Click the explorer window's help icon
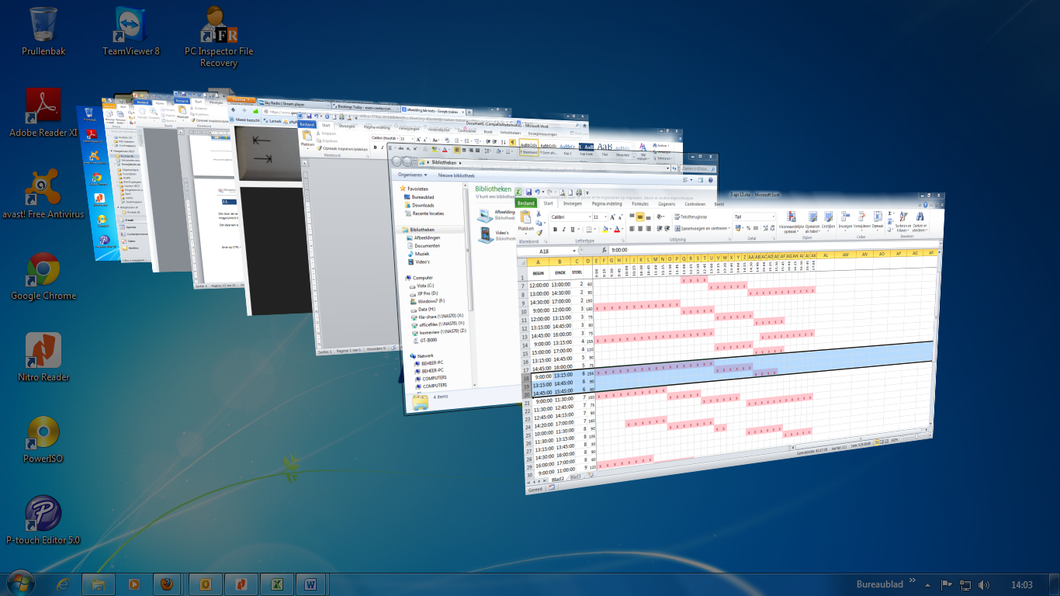This screenshot has height=596, width=1060. (710, 180)
